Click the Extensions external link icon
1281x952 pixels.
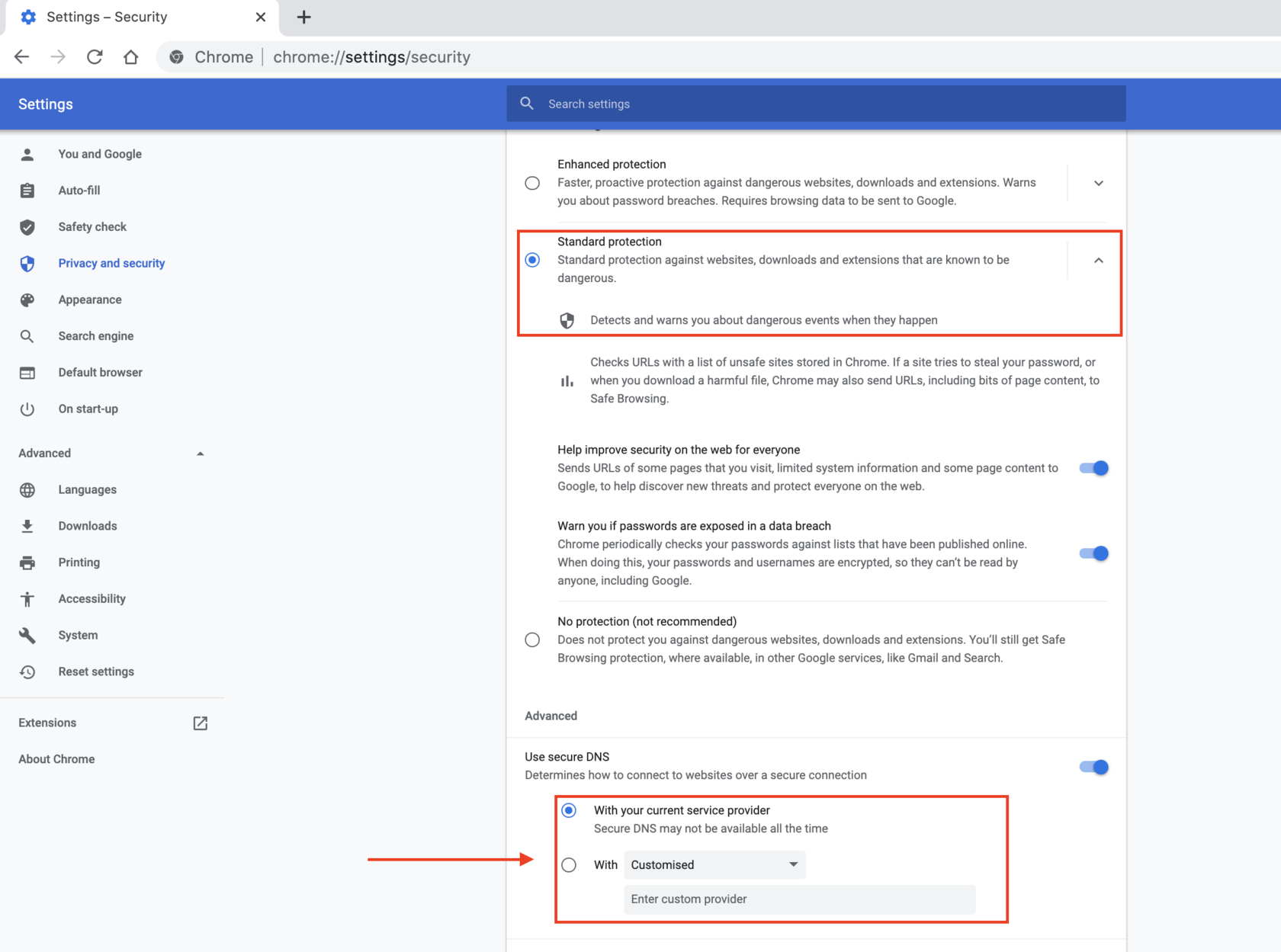[201, 723]
